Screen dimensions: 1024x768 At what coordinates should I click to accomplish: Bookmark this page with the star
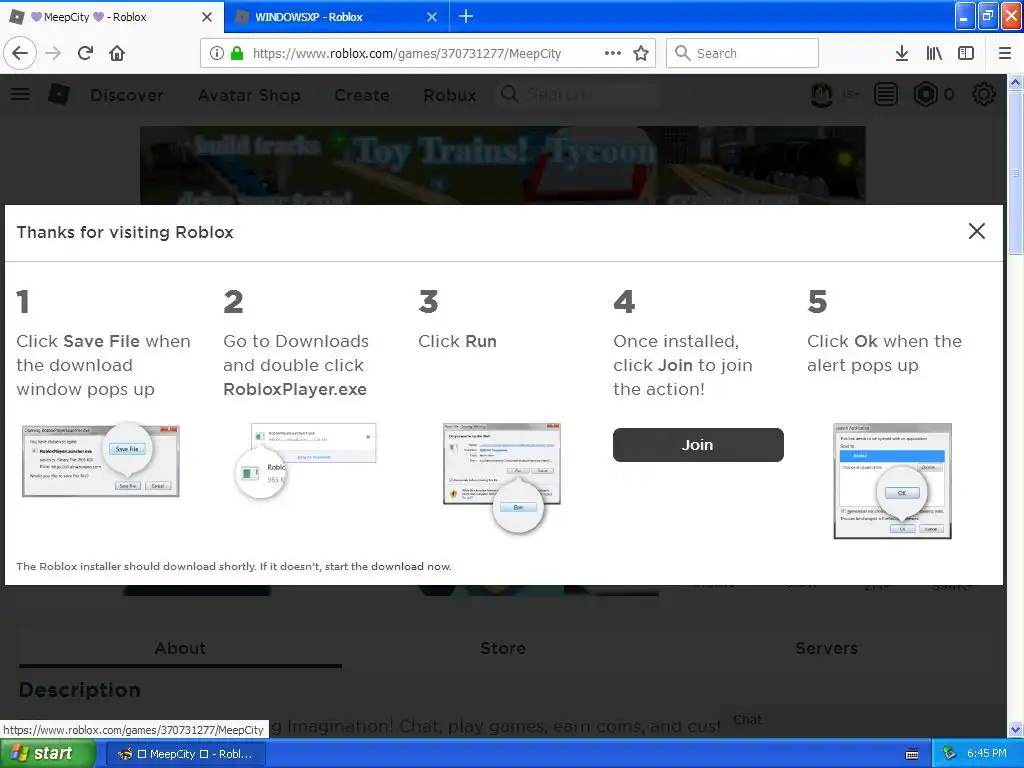(641, 53)
